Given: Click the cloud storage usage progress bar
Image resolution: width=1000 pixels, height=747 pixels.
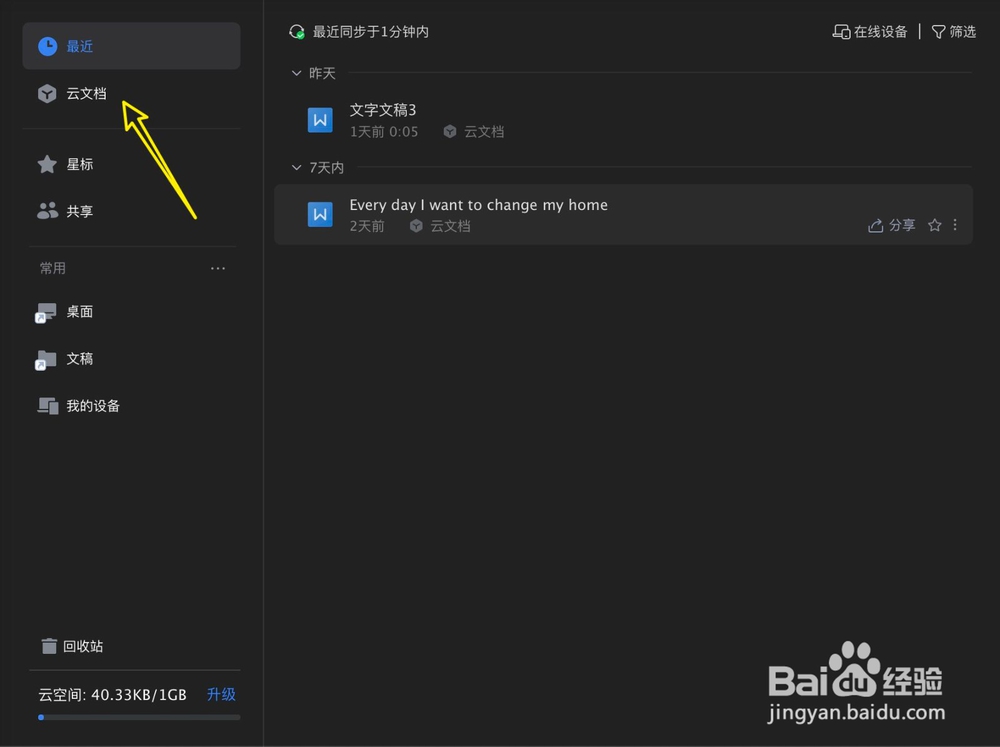Looking at the screenshot, I should pos(139,717).
